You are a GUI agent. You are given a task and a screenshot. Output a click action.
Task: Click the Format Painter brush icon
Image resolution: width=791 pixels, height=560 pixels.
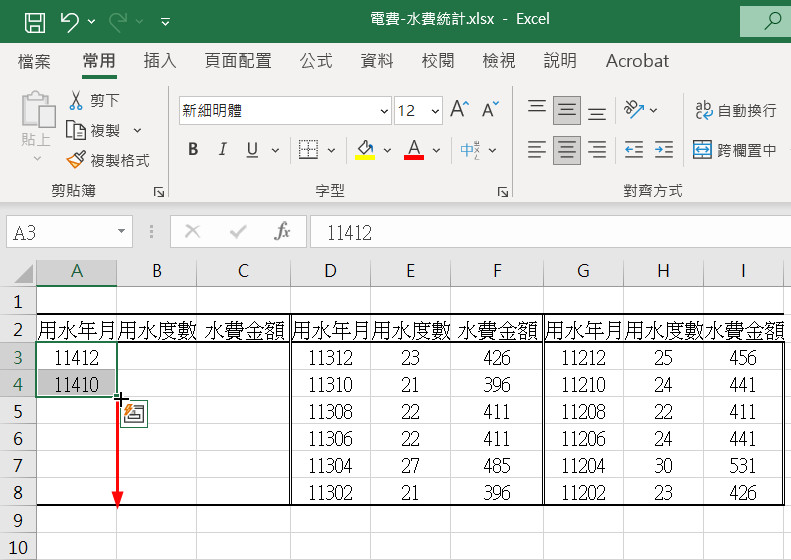click(x=76, y=160)
